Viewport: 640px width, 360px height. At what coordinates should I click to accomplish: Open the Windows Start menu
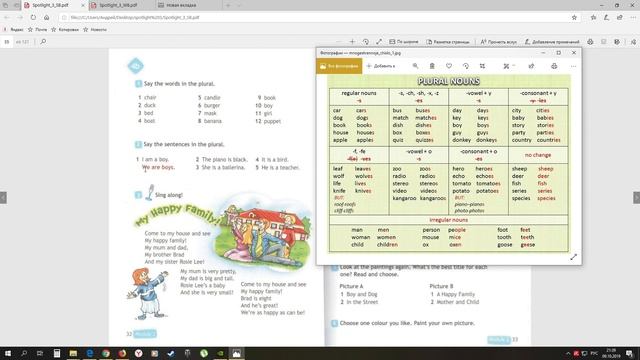pyautogui.click(x=8, y=353)
